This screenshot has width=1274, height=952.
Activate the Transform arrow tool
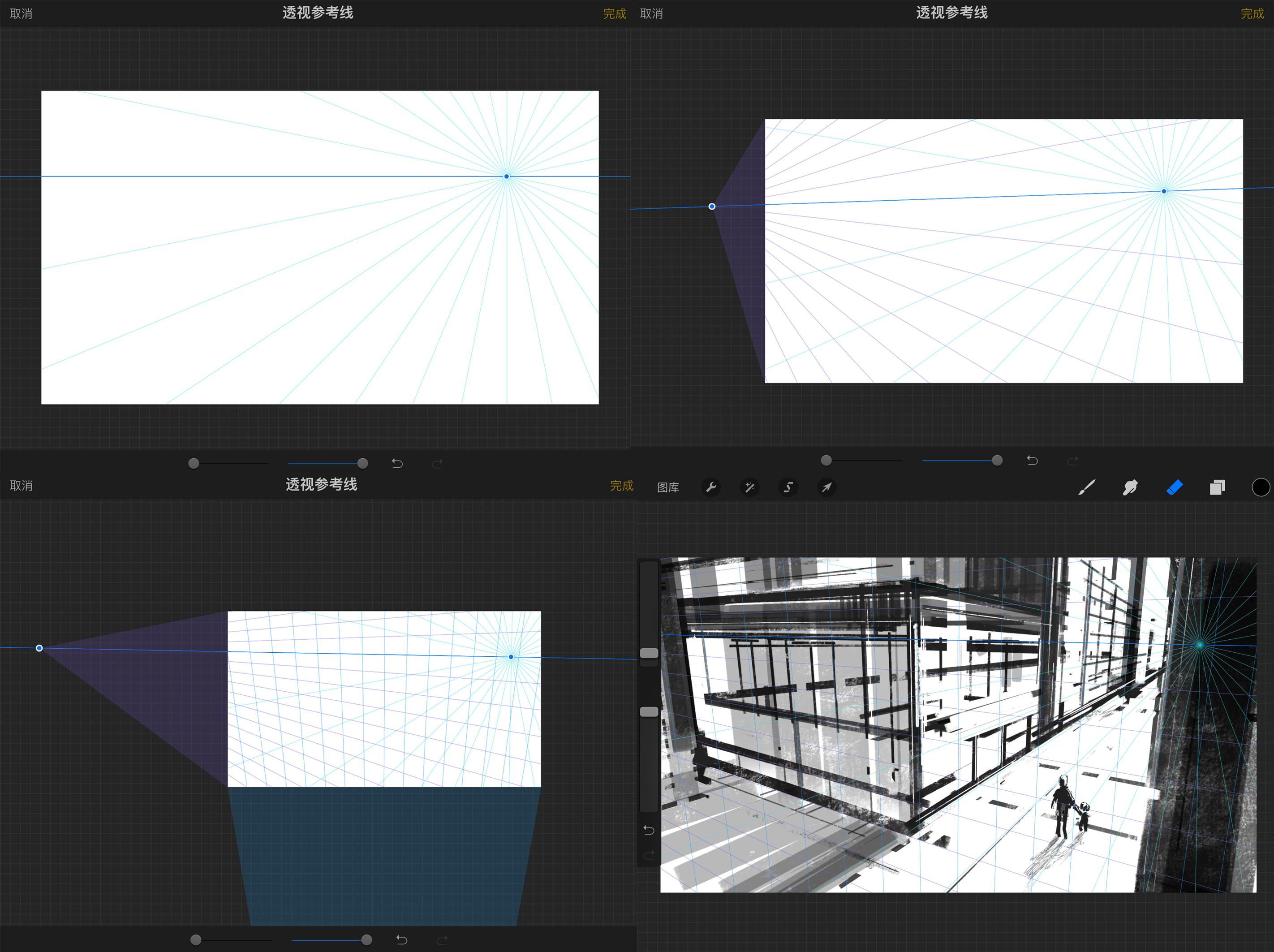tap(826, 488)
